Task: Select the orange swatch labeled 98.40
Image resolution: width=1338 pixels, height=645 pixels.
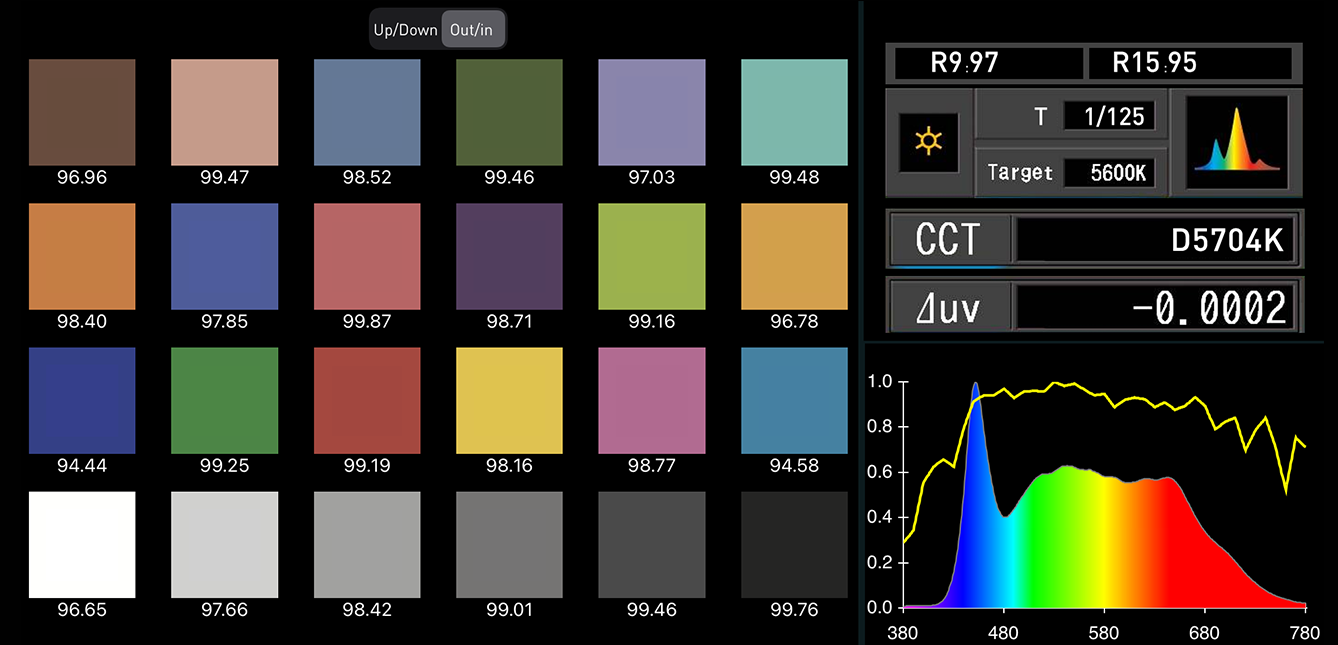Action: tap(82, 256)
